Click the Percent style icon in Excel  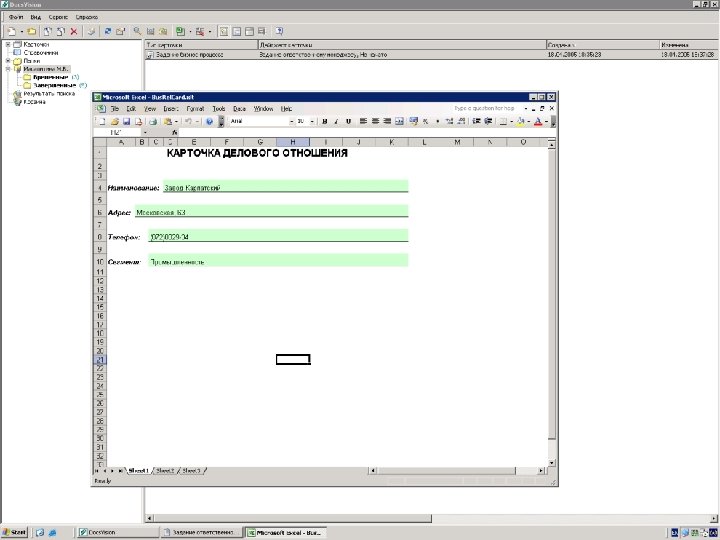tap(425, 121)
